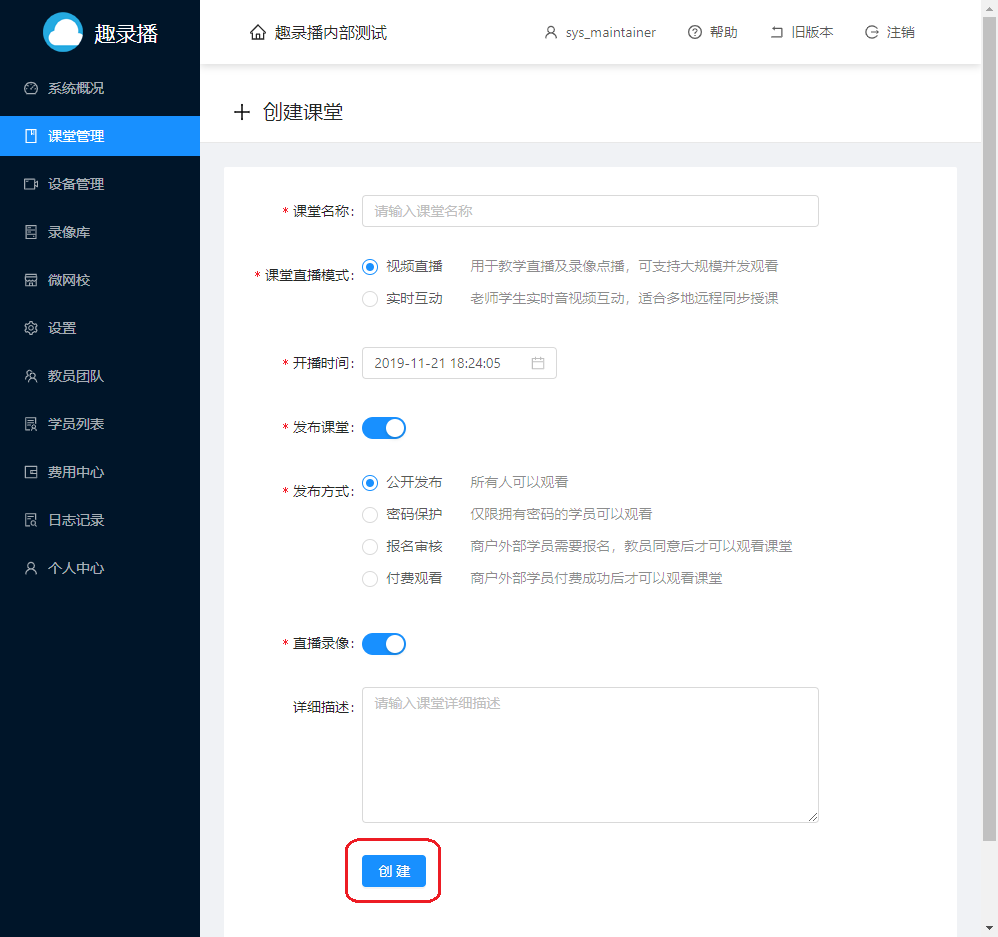Click the 设备管理 camera icon

click(31, 184)
